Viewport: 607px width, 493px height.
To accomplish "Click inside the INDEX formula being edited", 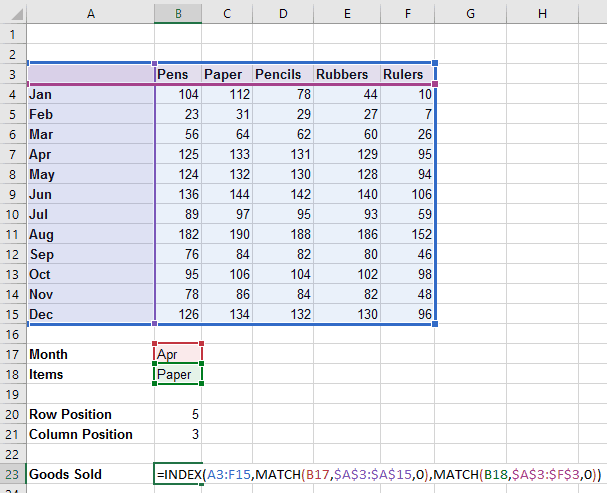I will pos(380,474).
